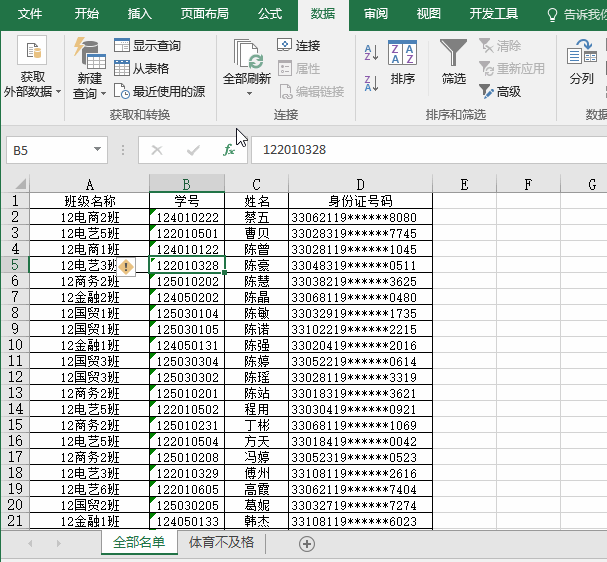Click Show Queries (显示查询)
This screenshot has width=607, height=562.
[x=147, y=45]
